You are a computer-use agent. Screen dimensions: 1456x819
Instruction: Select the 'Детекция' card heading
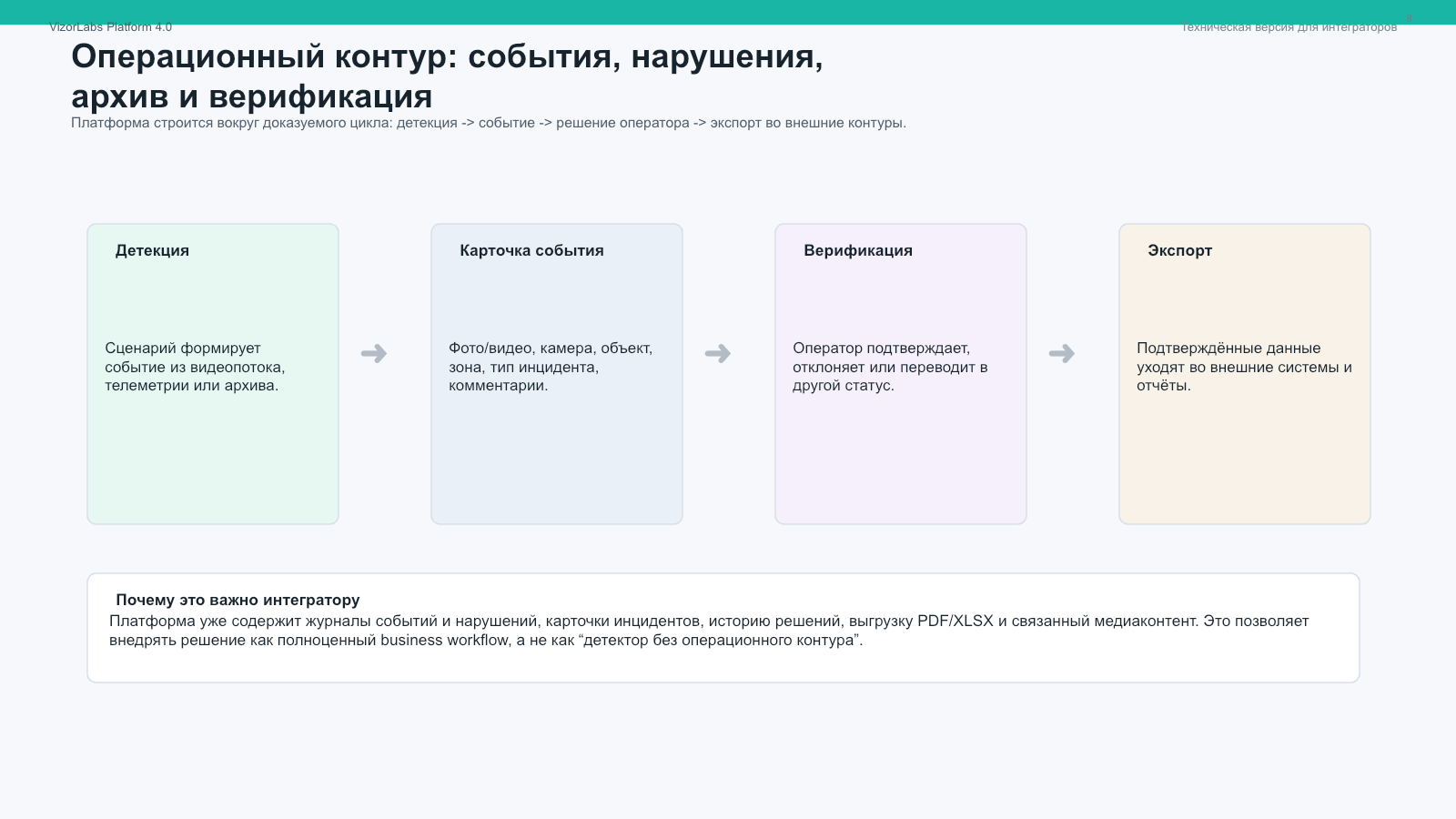[x=152, y=250]
